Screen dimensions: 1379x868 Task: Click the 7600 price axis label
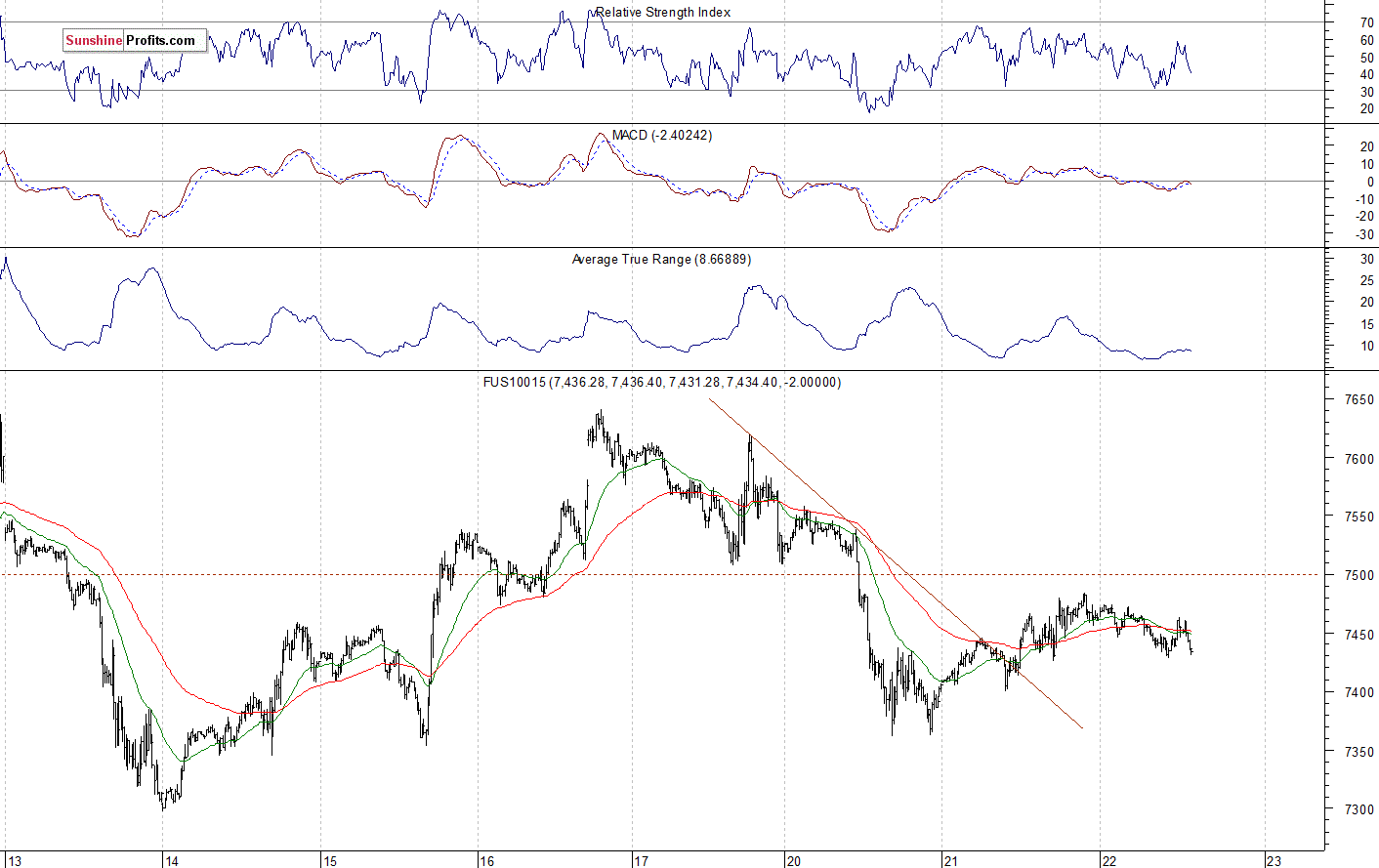[1358, 458]
